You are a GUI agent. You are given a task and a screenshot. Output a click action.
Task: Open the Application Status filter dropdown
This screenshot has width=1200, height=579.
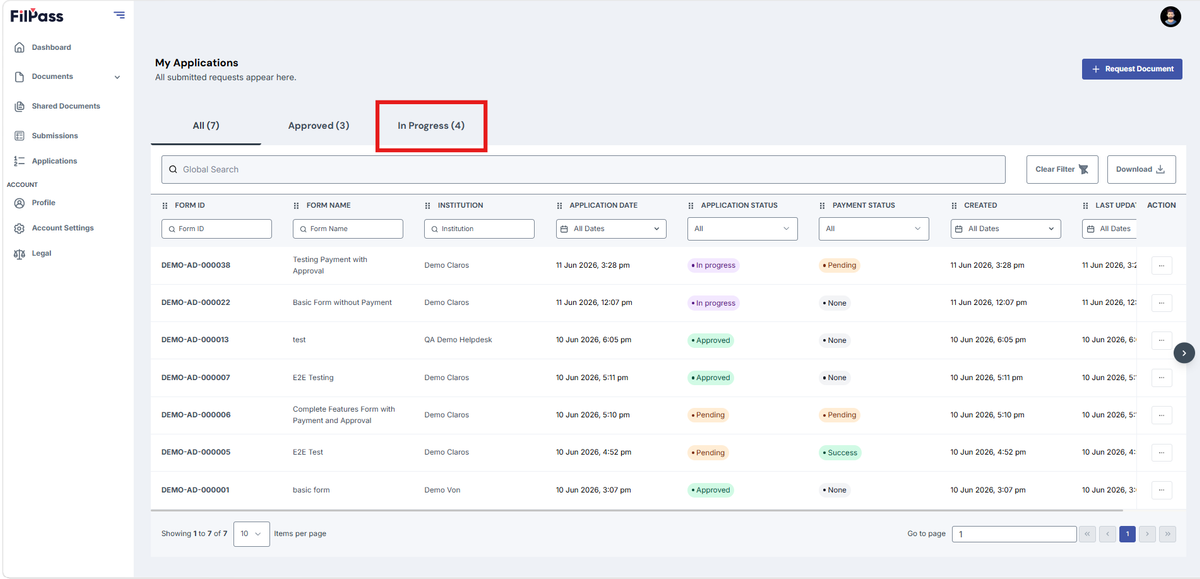[743, 229]
